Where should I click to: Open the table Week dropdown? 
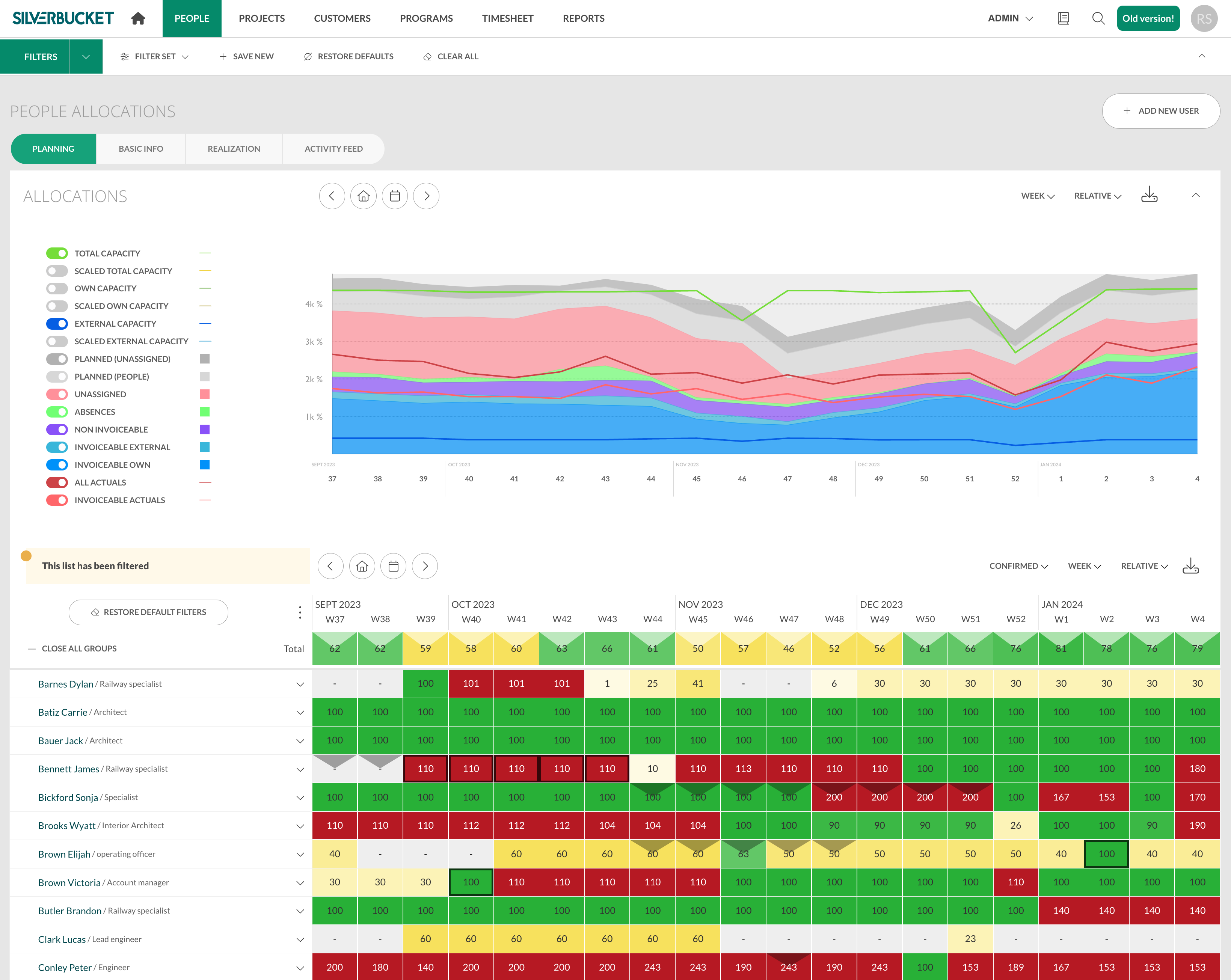1084,565
